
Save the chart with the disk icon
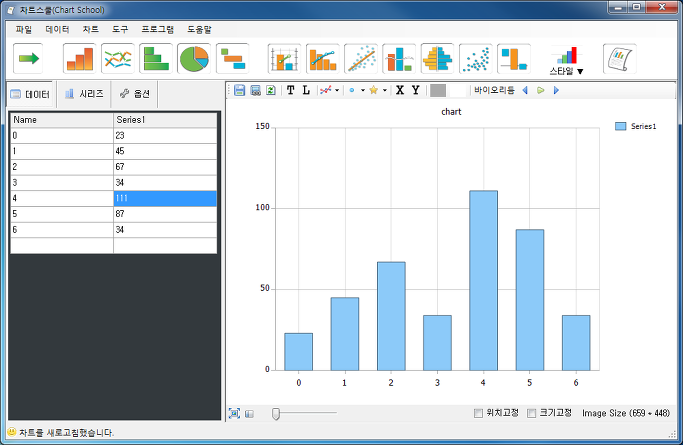240,90
